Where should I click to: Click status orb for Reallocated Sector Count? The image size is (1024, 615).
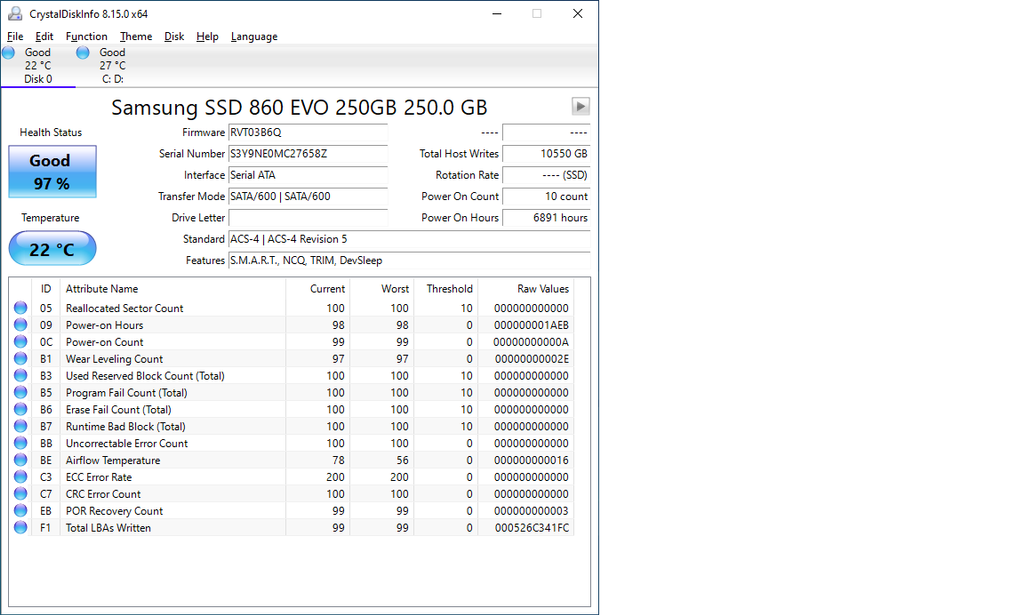[x=21, y=308]
